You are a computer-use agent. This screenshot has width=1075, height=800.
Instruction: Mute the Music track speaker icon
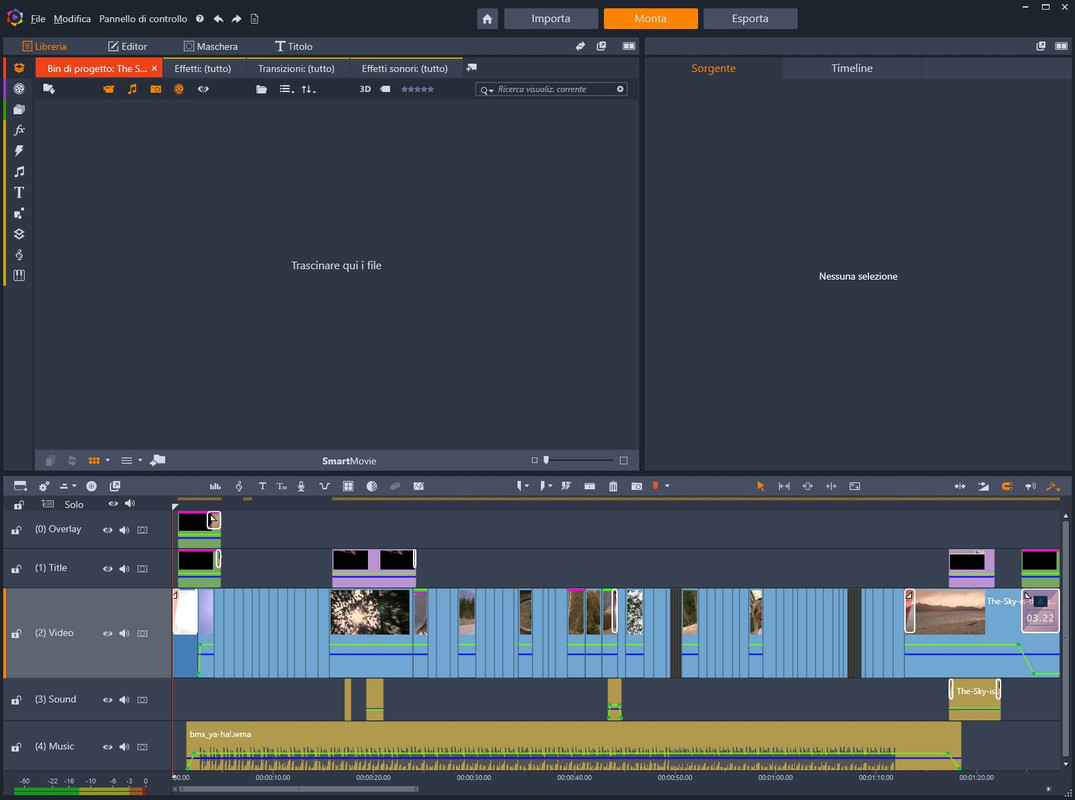124,747
